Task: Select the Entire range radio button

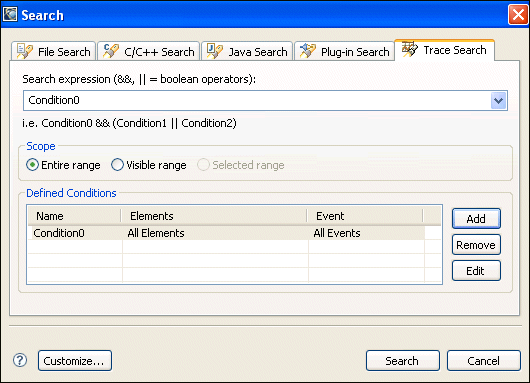Action: click(32, 165)
